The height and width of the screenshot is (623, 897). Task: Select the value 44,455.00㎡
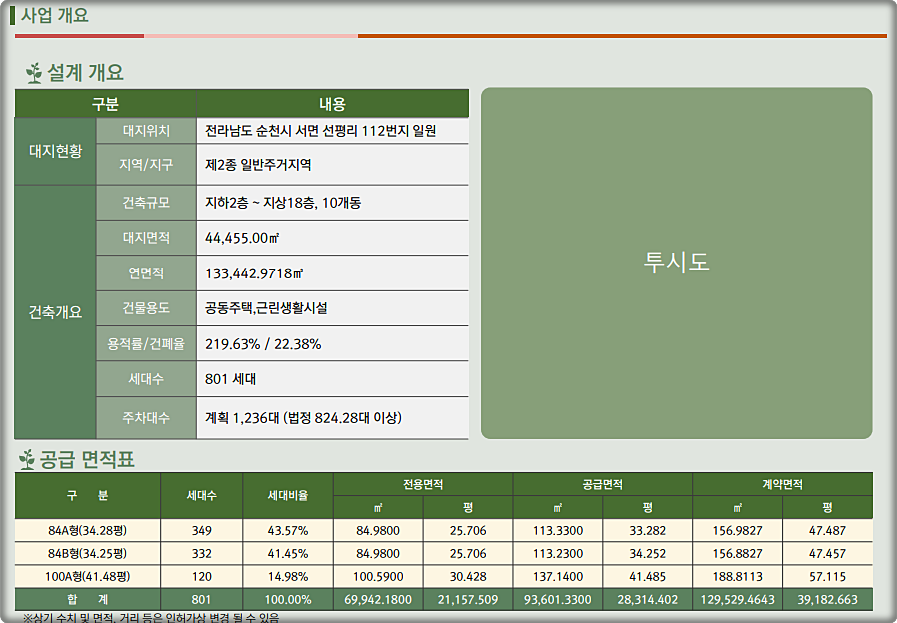[x=242, y=238]
